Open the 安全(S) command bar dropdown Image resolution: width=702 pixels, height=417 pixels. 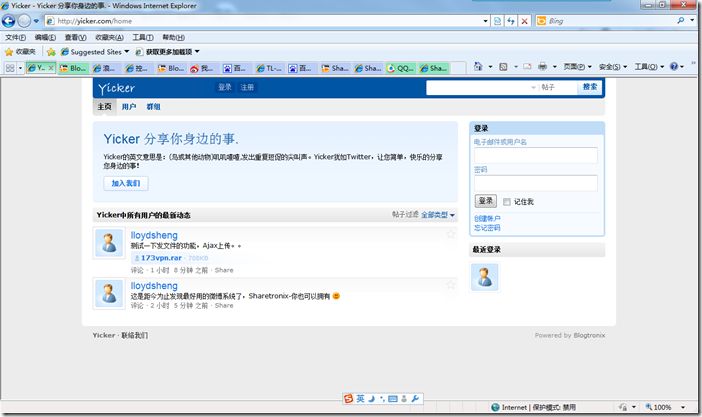point(613,67)
